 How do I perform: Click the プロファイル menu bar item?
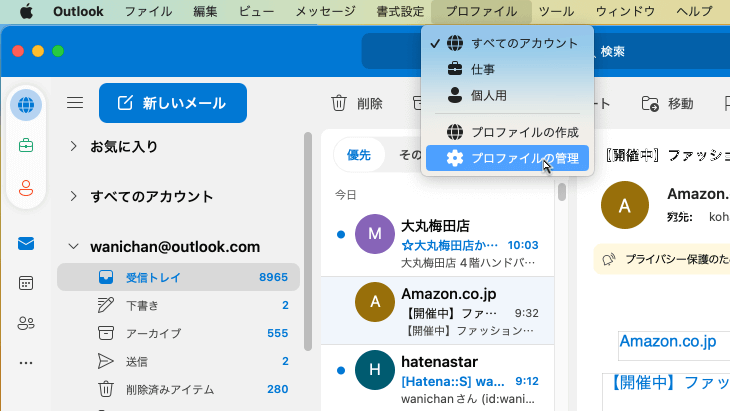pyautogui.click(x=481, y=11)
